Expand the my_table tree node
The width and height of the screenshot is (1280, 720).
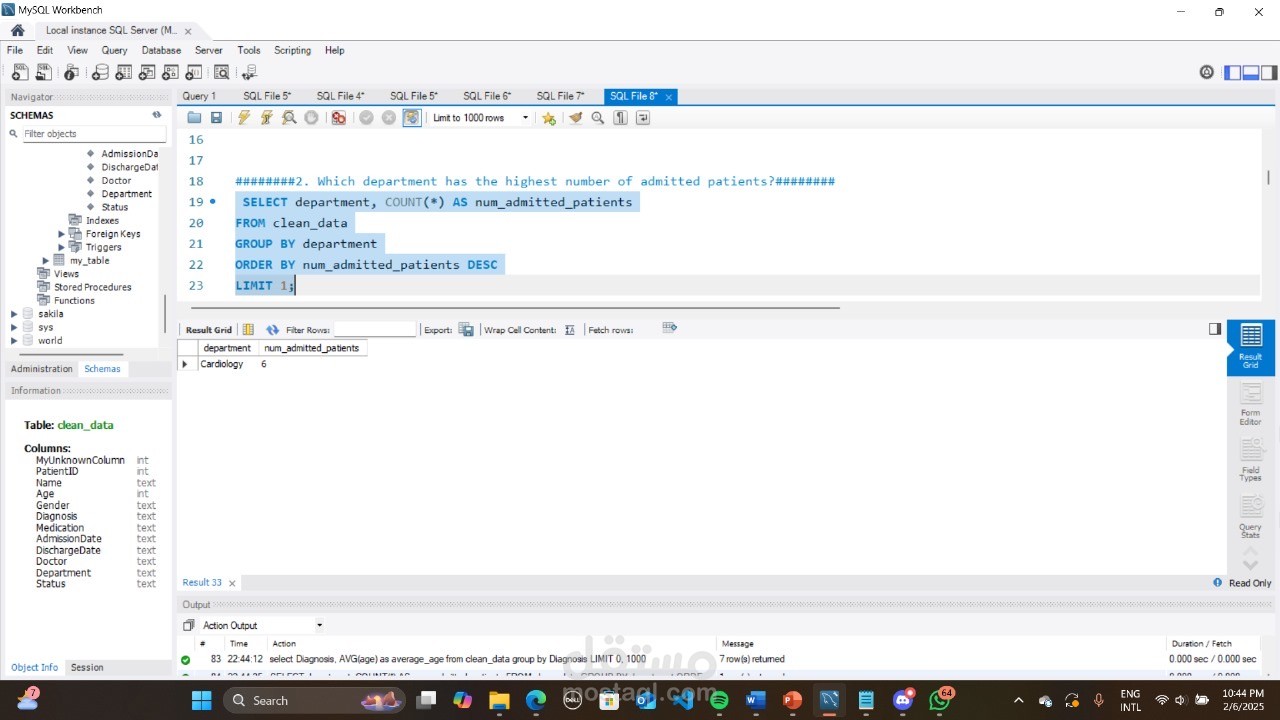[x=46, y=260]
